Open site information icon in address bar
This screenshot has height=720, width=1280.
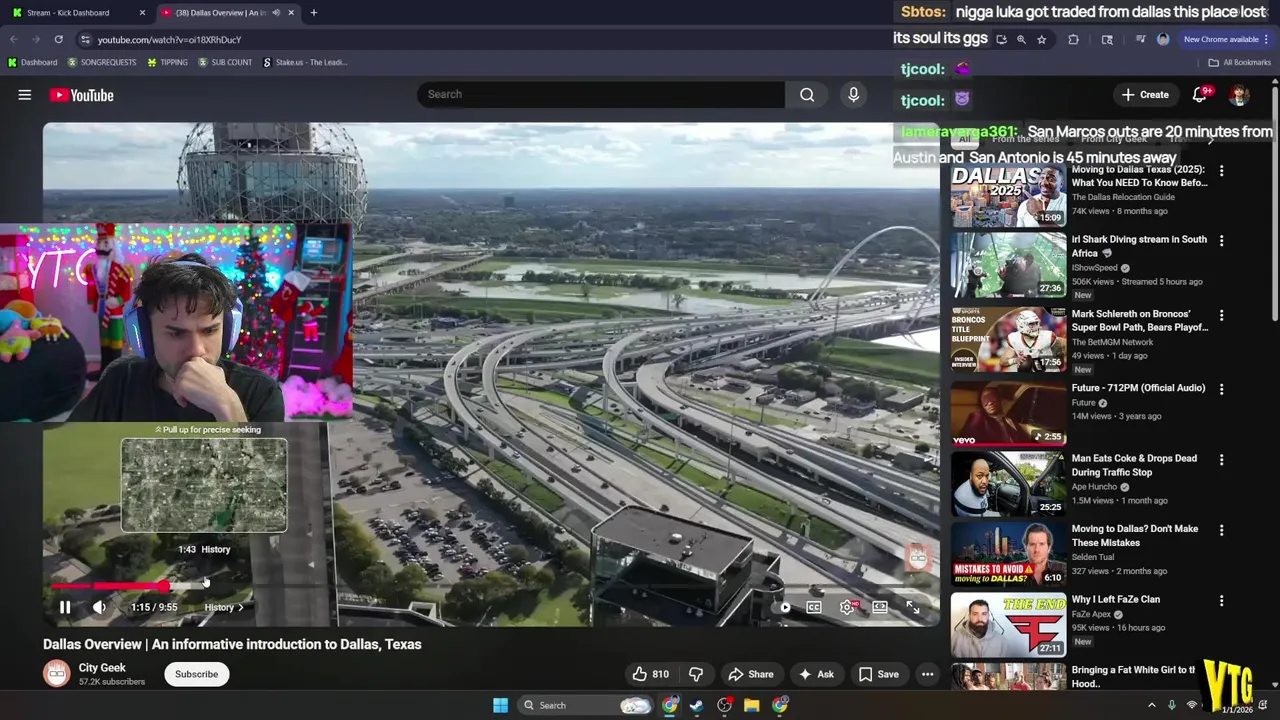tap(85, 39)
